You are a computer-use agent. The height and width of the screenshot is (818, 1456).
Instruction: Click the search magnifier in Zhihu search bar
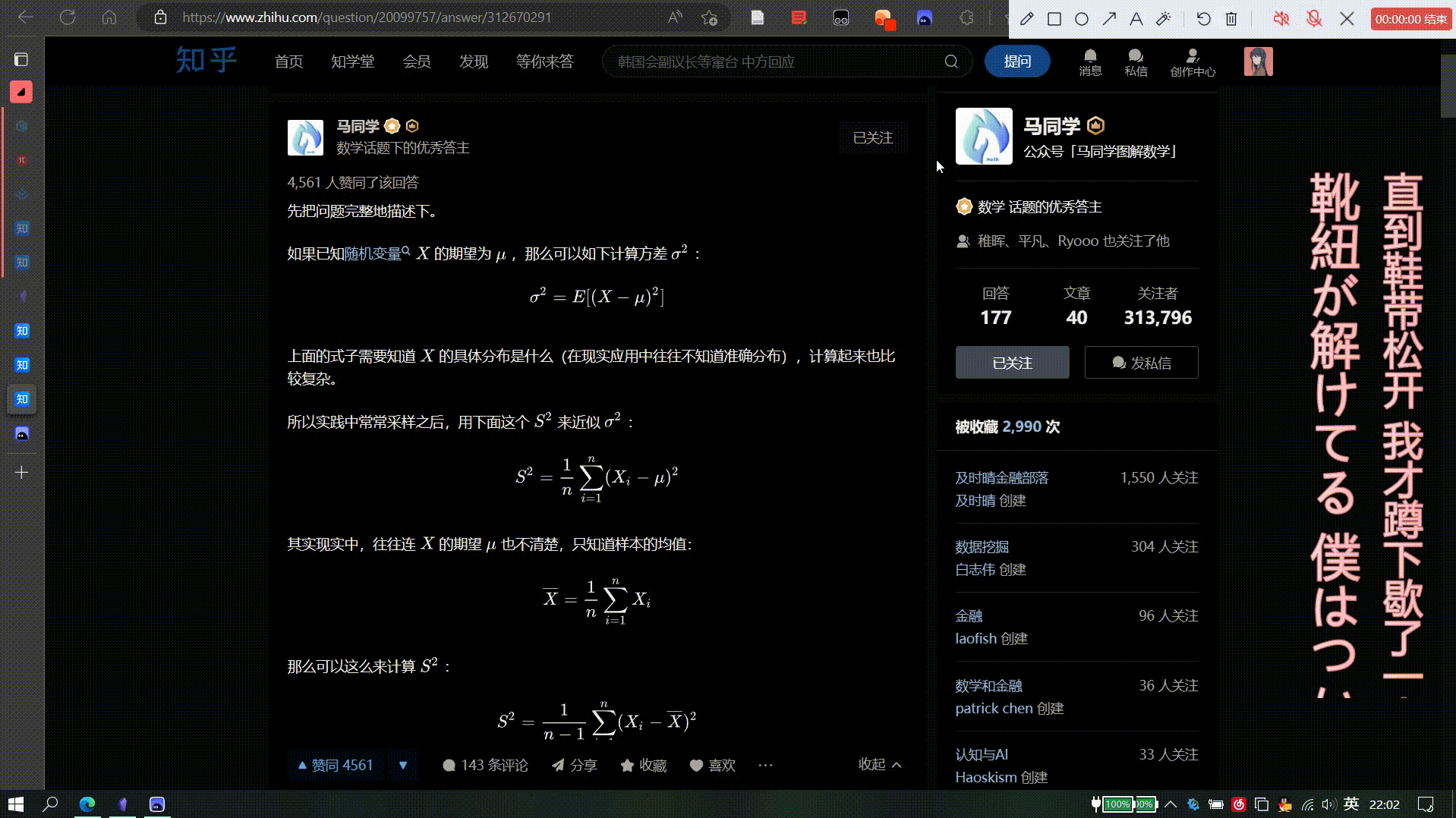click(950, 61)
